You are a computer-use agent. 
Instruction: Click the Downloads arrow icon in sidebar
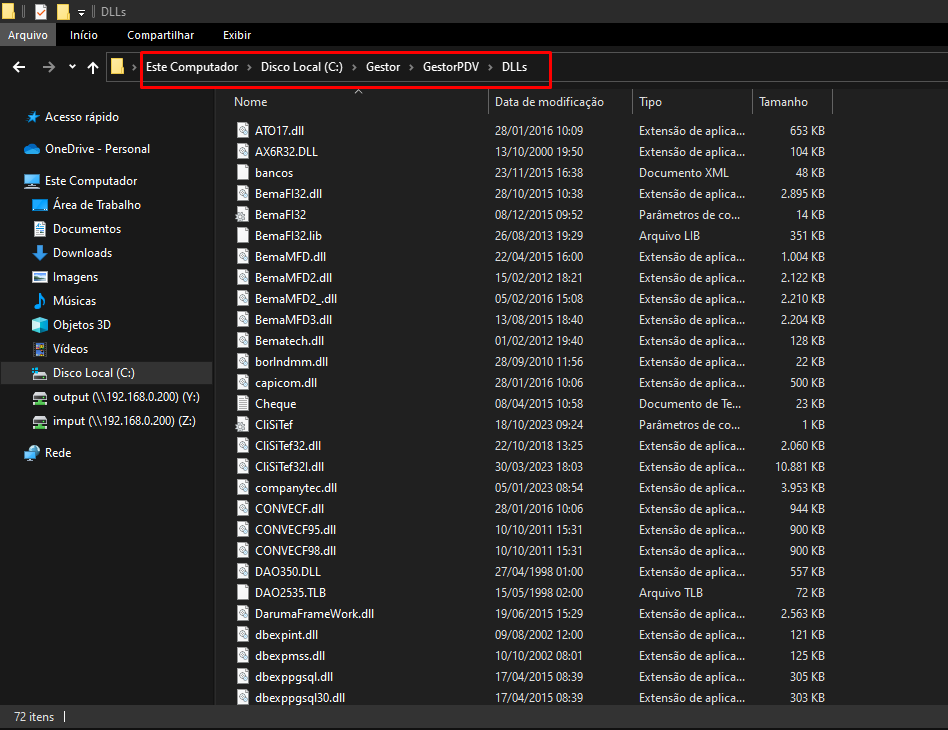pos(40,253)
